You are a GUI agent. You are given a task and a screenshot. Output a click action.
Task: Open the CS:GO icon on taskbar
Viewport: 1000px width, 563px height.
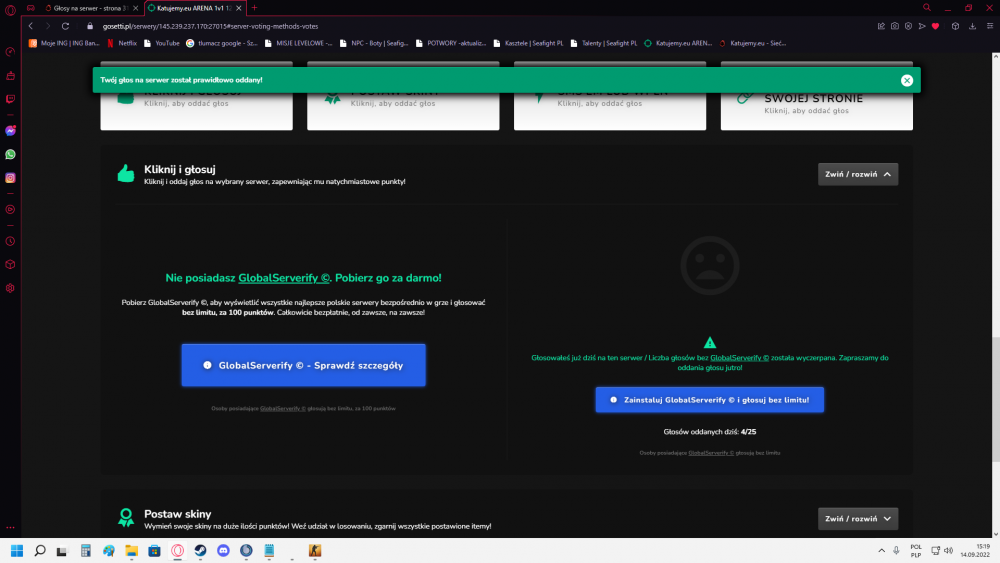coord(315,551)
